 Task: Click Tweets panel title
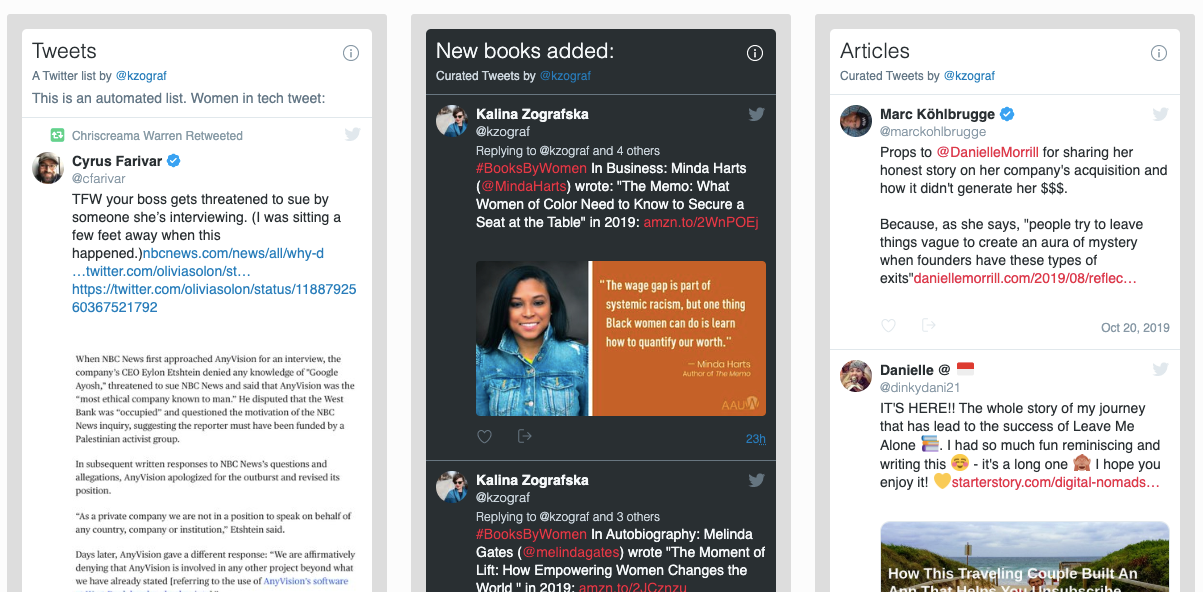tap(64, 51)
